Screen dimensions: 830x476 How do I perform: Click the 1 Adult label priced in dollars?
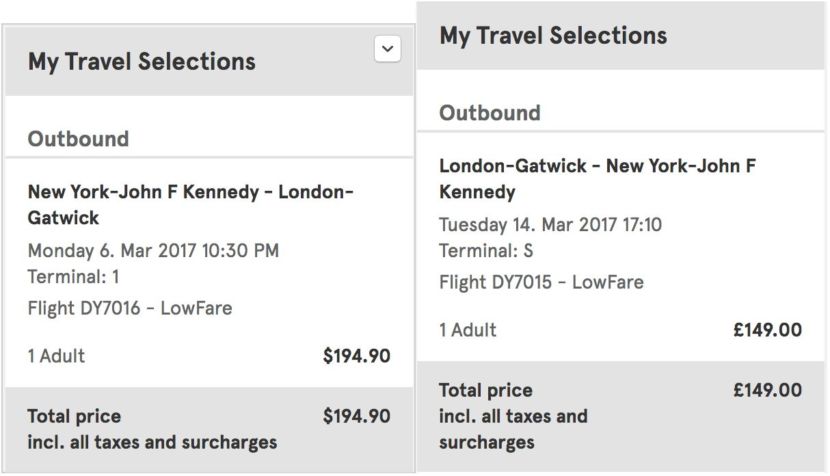[x=56, y=355]
